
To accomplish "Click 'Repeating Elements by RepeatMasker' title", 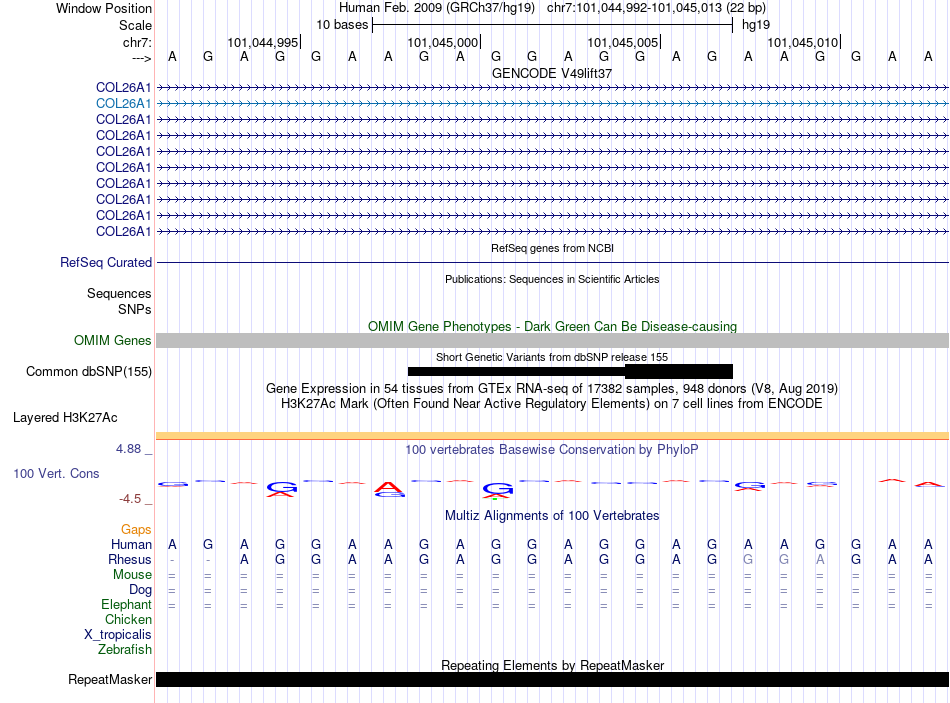I will 552,665.
